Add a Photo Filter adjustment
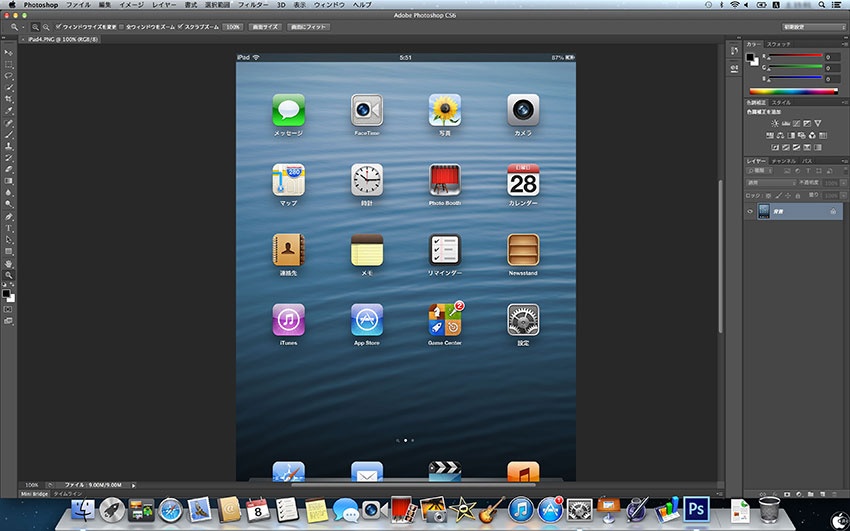The height and width of the screenshot is (531, 850). pos(801,136)
